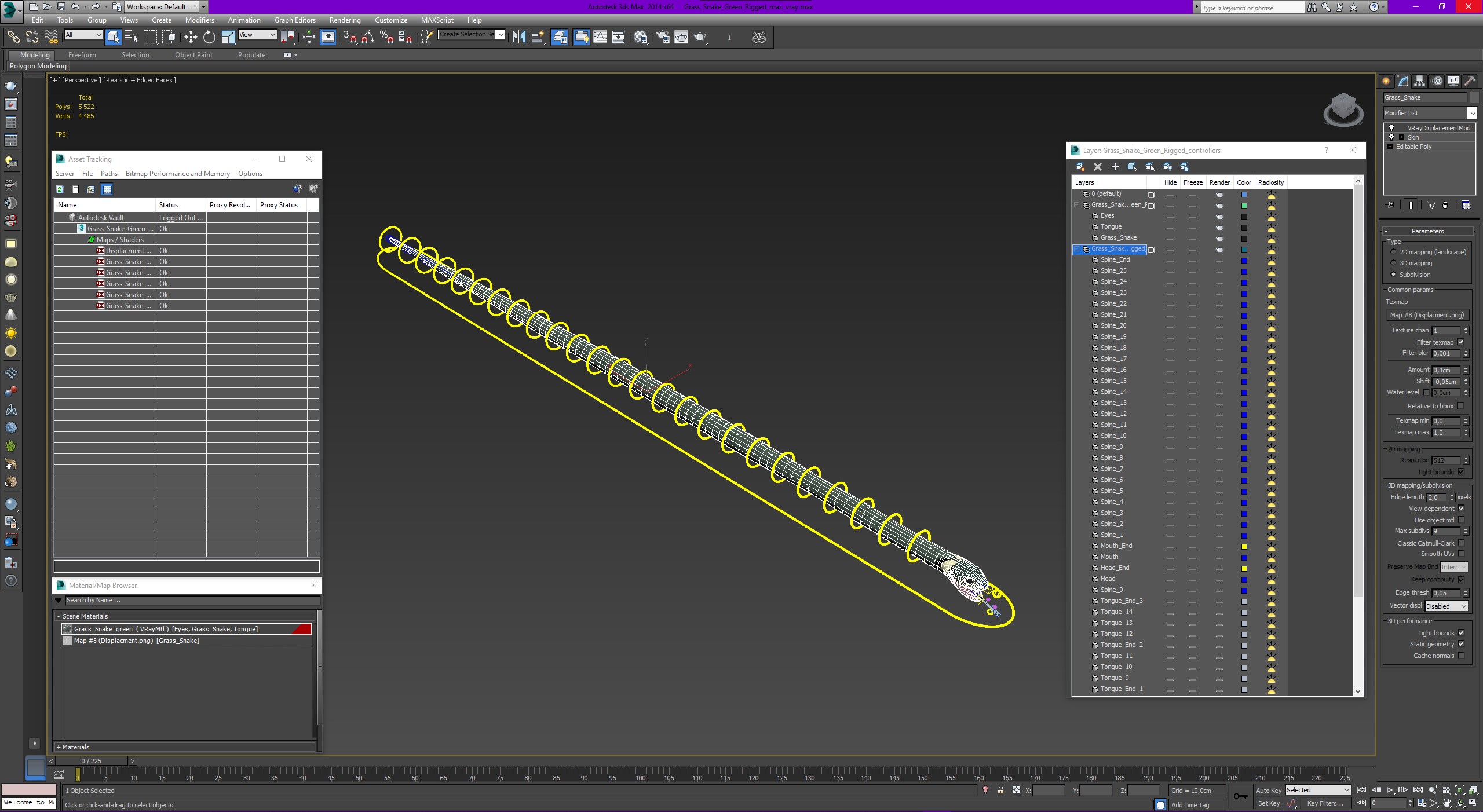
Task: Open the Curve Editor from toolbar
Action: click(x=600, y=37)
